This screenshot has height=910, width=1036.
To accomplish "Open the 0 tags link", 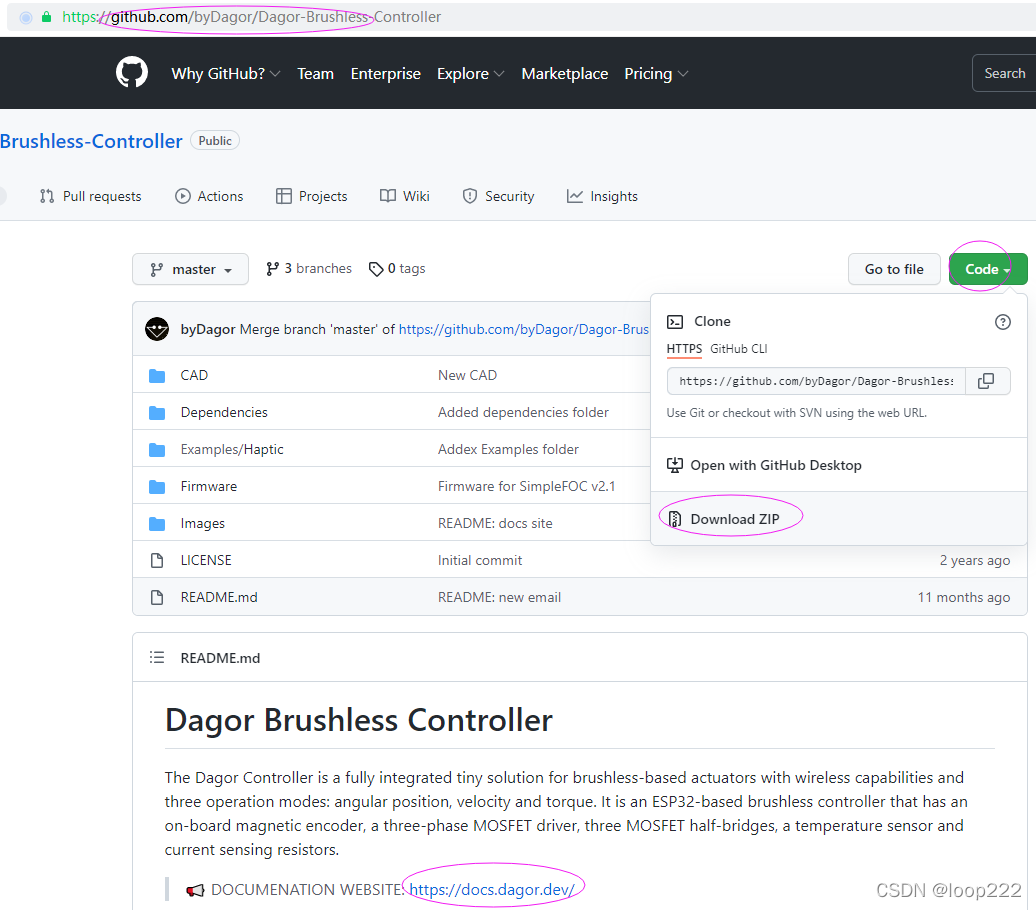I will tap(397, 269).
